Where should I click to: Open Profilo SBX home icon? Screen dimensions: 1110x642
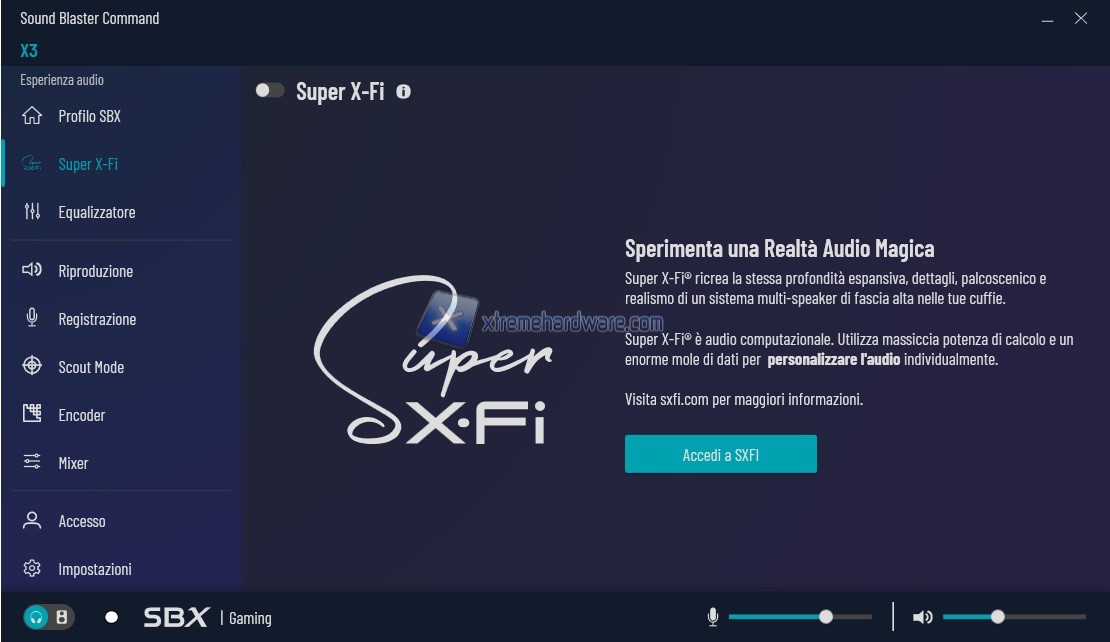coord(32,115)
